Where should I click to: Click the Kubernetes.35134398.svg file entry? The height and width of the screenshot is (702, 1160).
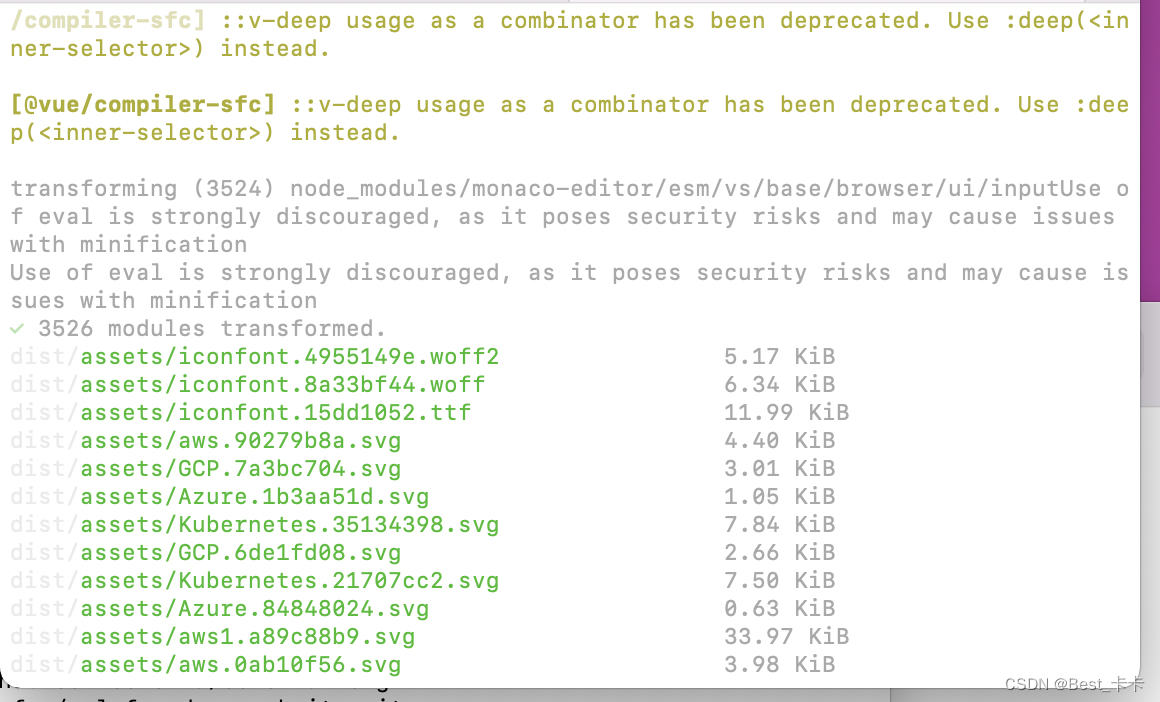coord(289,524)
